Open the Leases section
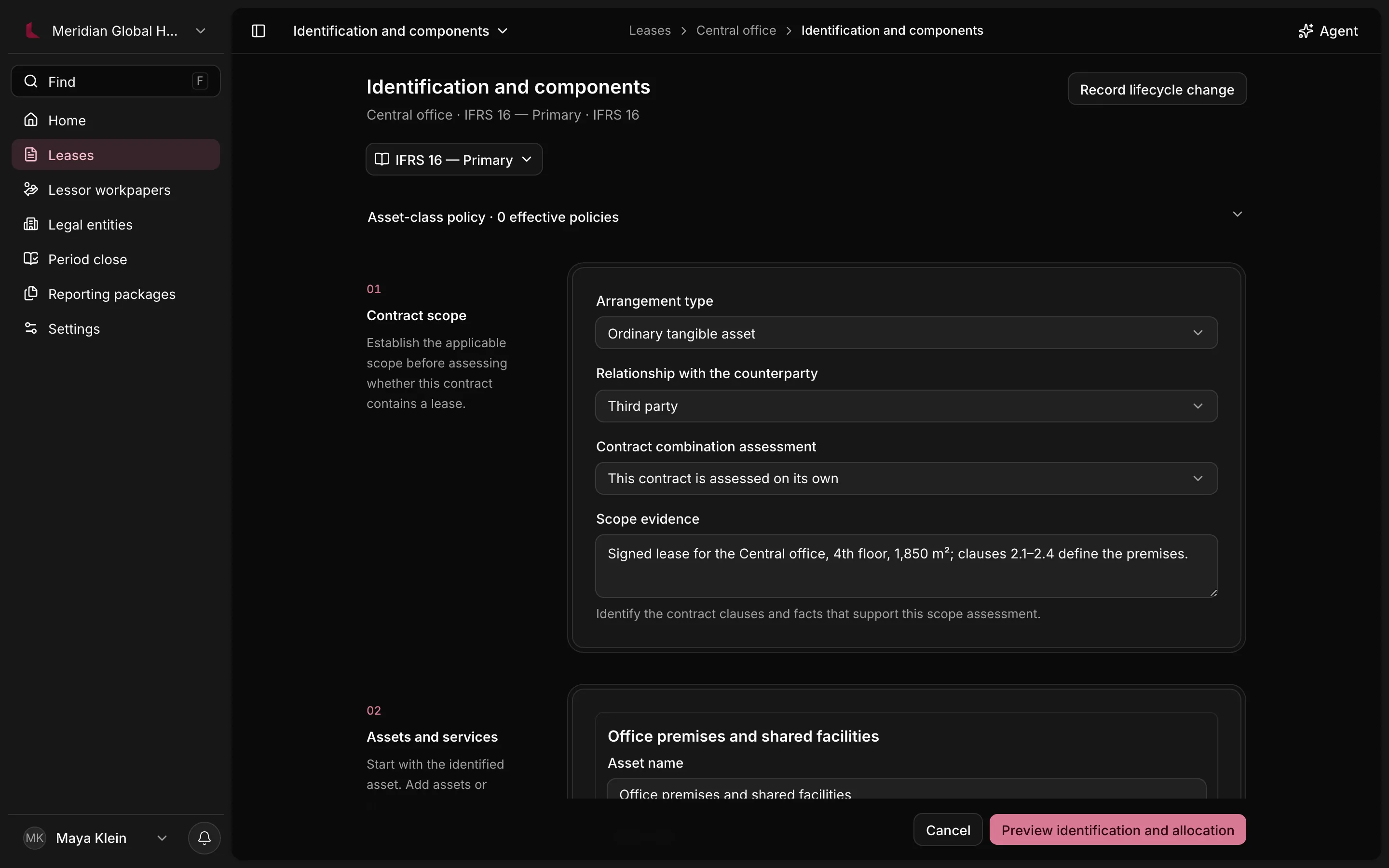The width and height of the screenshot is (1389, 868). (x=115, y=154)
